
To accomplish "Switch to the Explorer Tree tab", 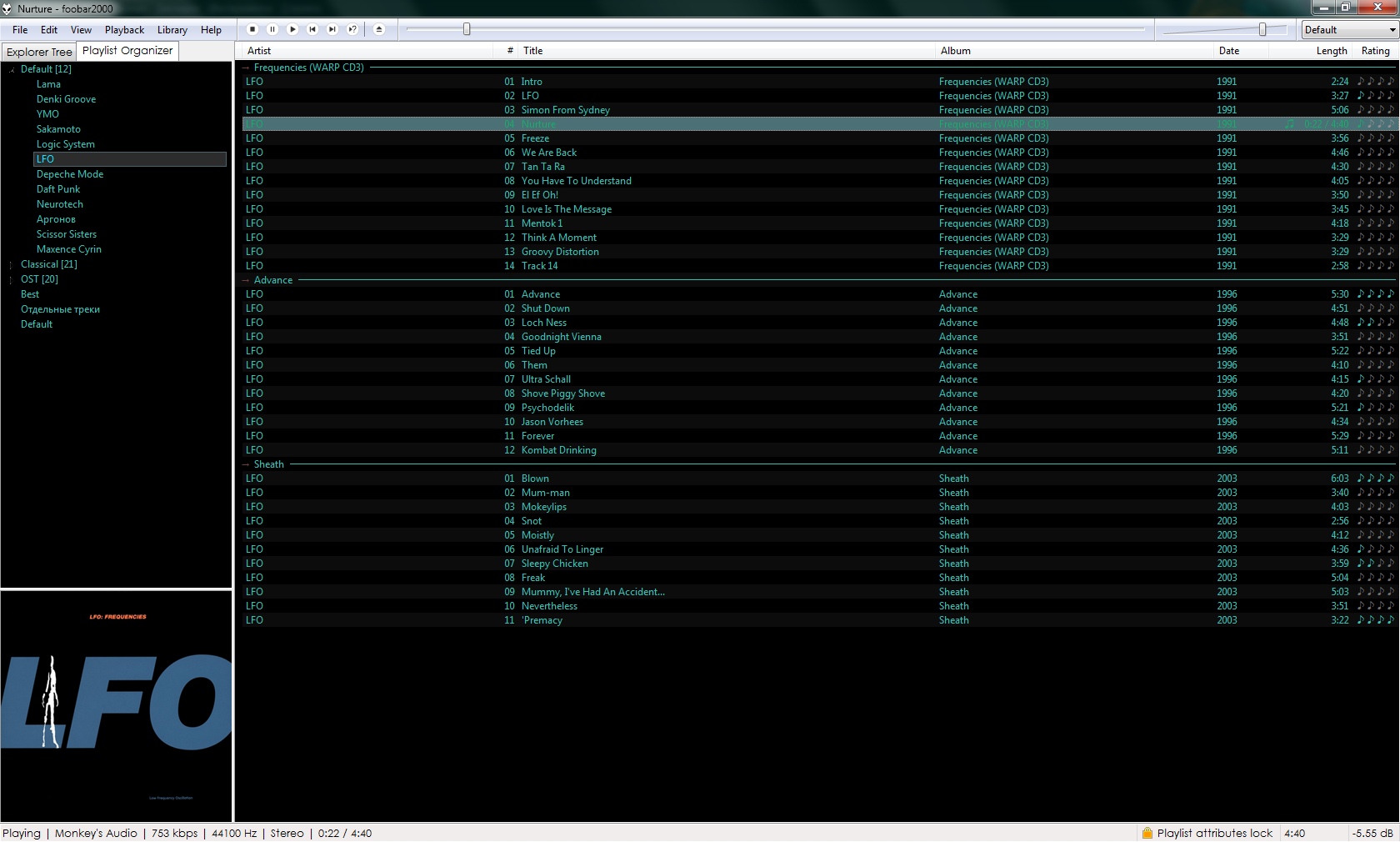I will pyautogui.click(x=39, y=52).
